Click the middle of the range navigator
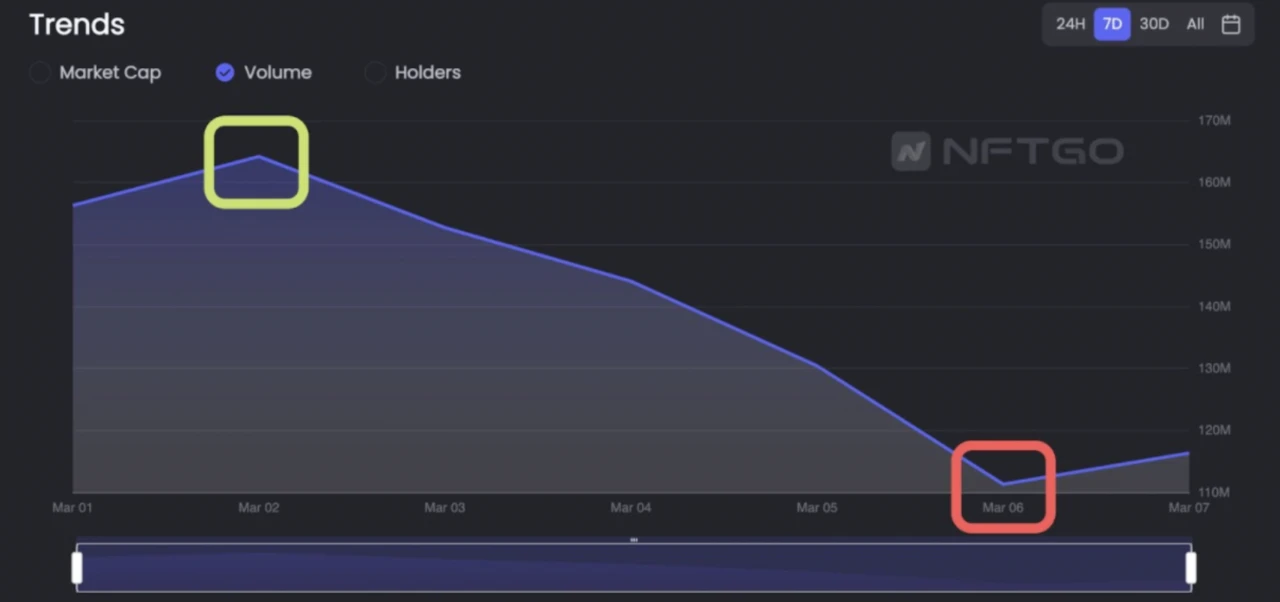Viewport: 1280px width, 602px height. [633, 568]
